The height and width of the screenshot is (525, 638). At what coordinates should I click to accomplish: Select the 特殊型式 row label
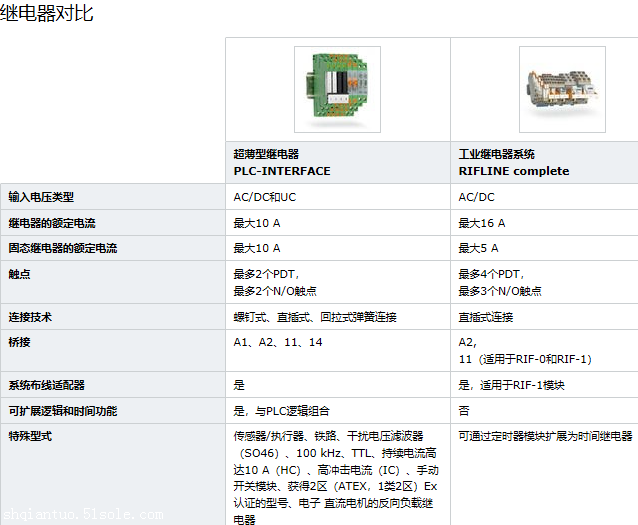(x=30, y=436)
